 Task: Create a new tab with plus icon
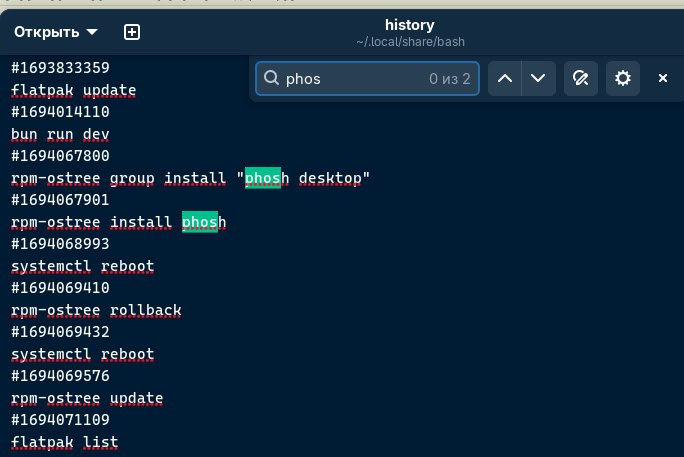(x=132, y=32)
